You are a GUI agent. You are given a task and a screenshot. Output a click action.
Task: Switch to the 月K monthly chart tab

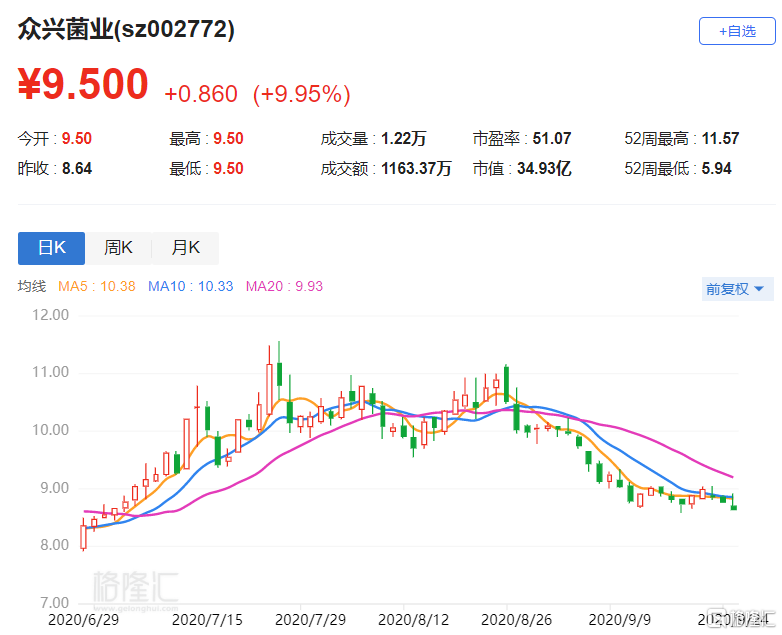tap(186, 248)
